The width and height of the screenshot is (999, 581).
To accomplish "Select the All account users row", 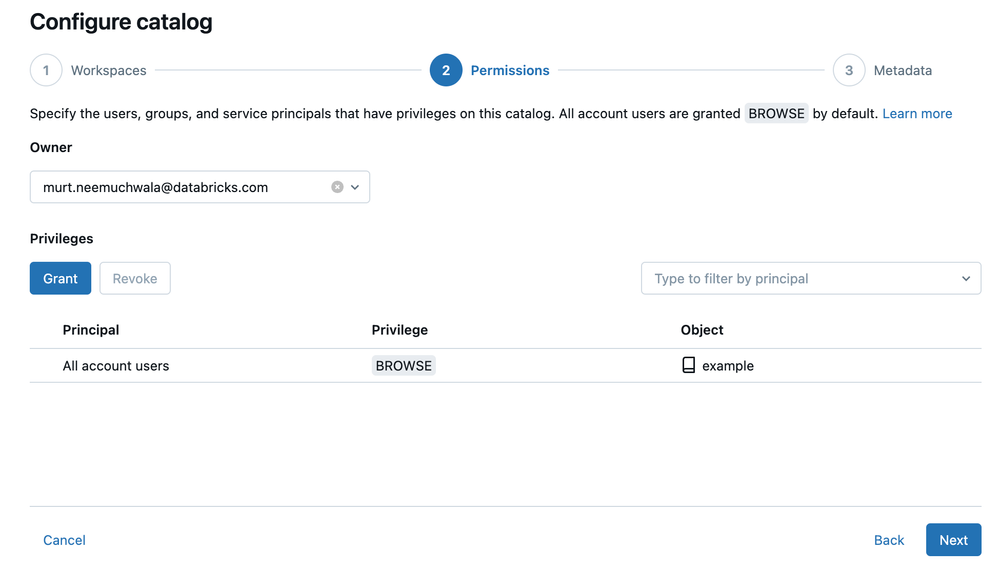I will [x=116, y=366].
